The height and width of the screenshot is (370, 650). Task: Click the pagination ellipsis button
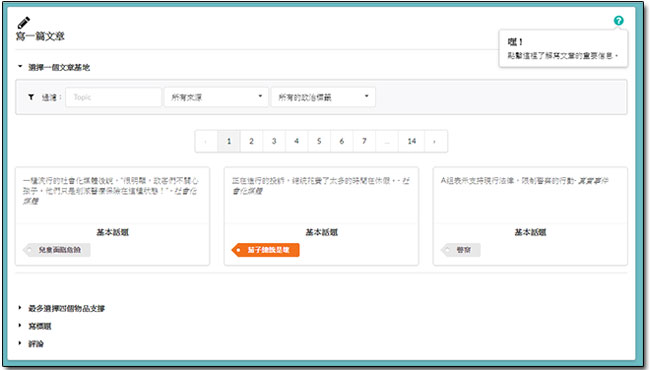387,141
